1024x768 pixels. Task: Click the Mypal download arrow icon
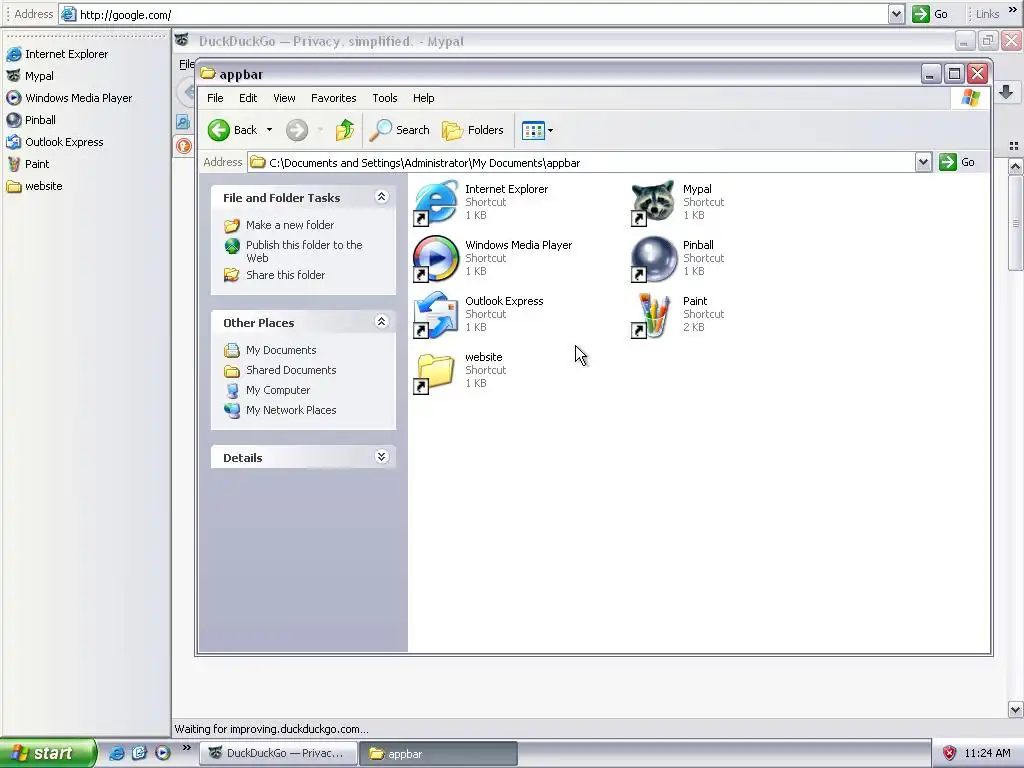point(1006,92)
